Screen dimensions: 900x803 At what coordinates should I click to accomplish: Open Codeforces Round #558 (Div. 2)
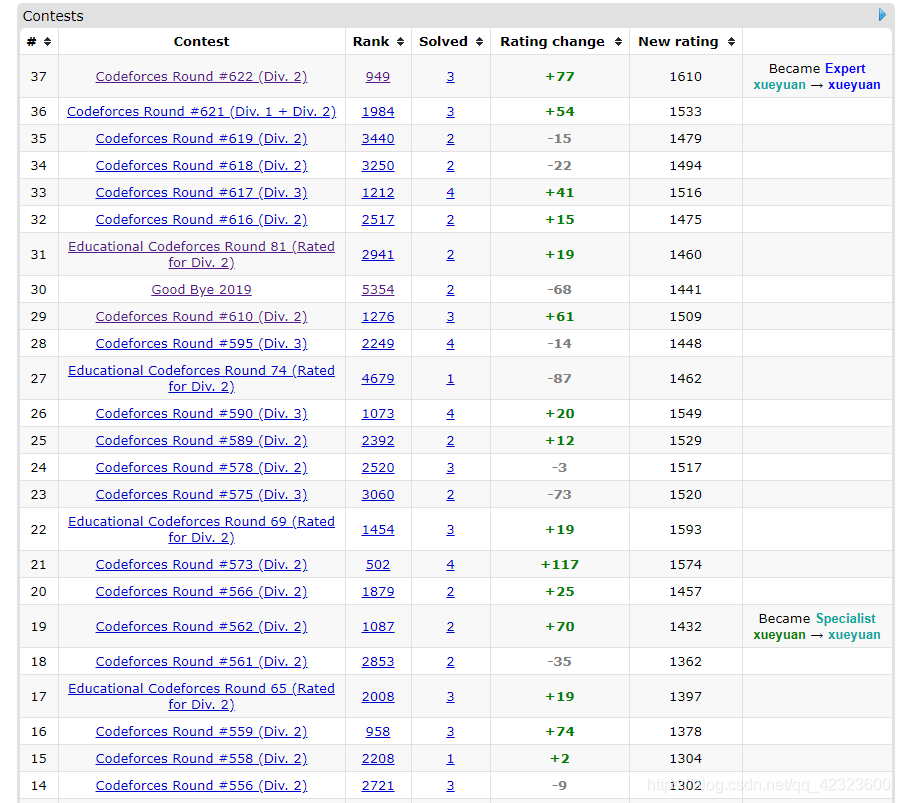pos(201,758)
